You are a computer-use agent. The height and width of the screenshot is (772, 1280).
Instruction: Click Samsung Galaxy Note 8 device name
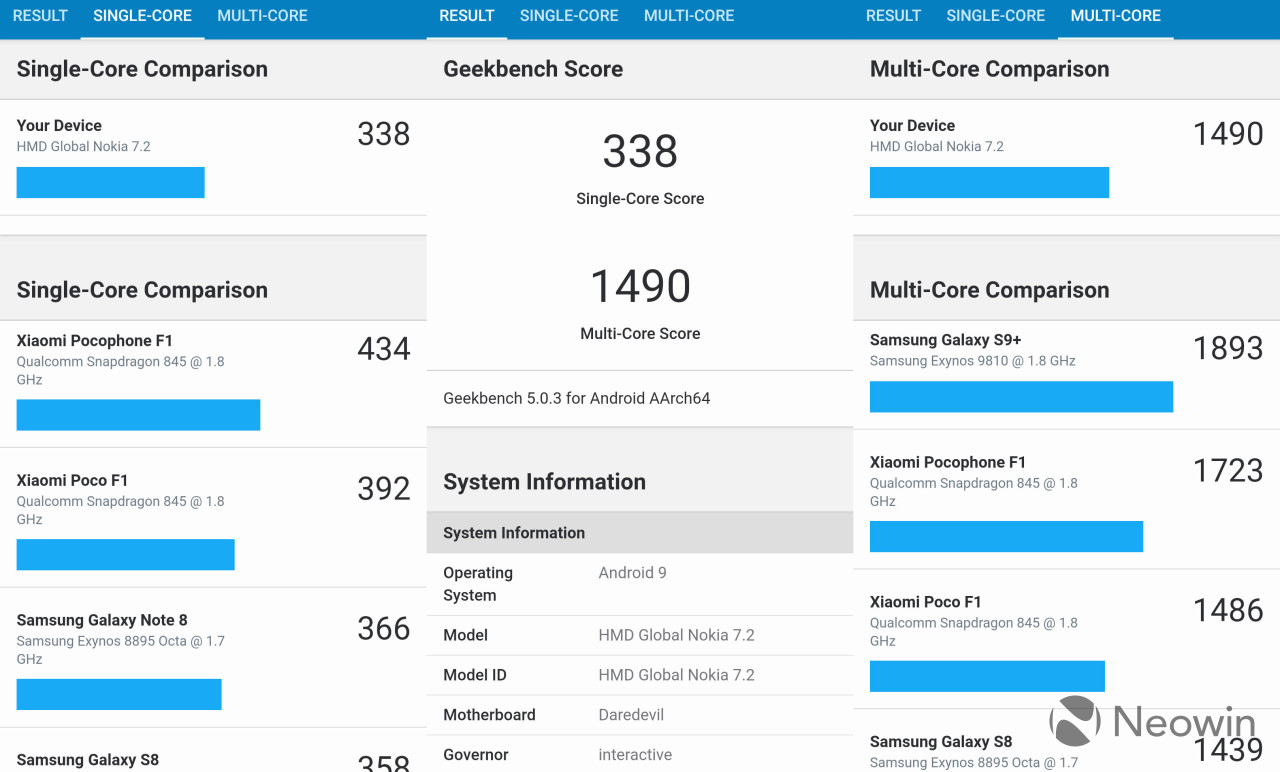click(102, 620)
